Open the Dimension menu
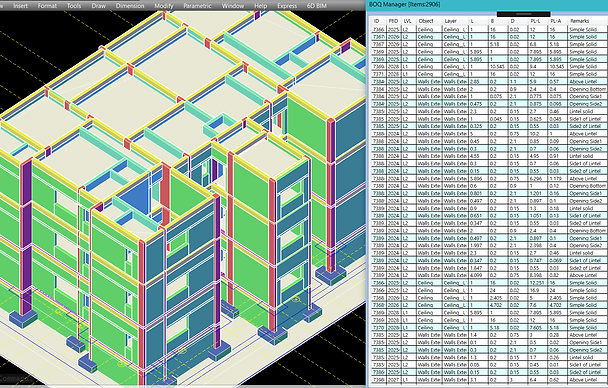This screenshot has width=608, height=388. point(130,6)
